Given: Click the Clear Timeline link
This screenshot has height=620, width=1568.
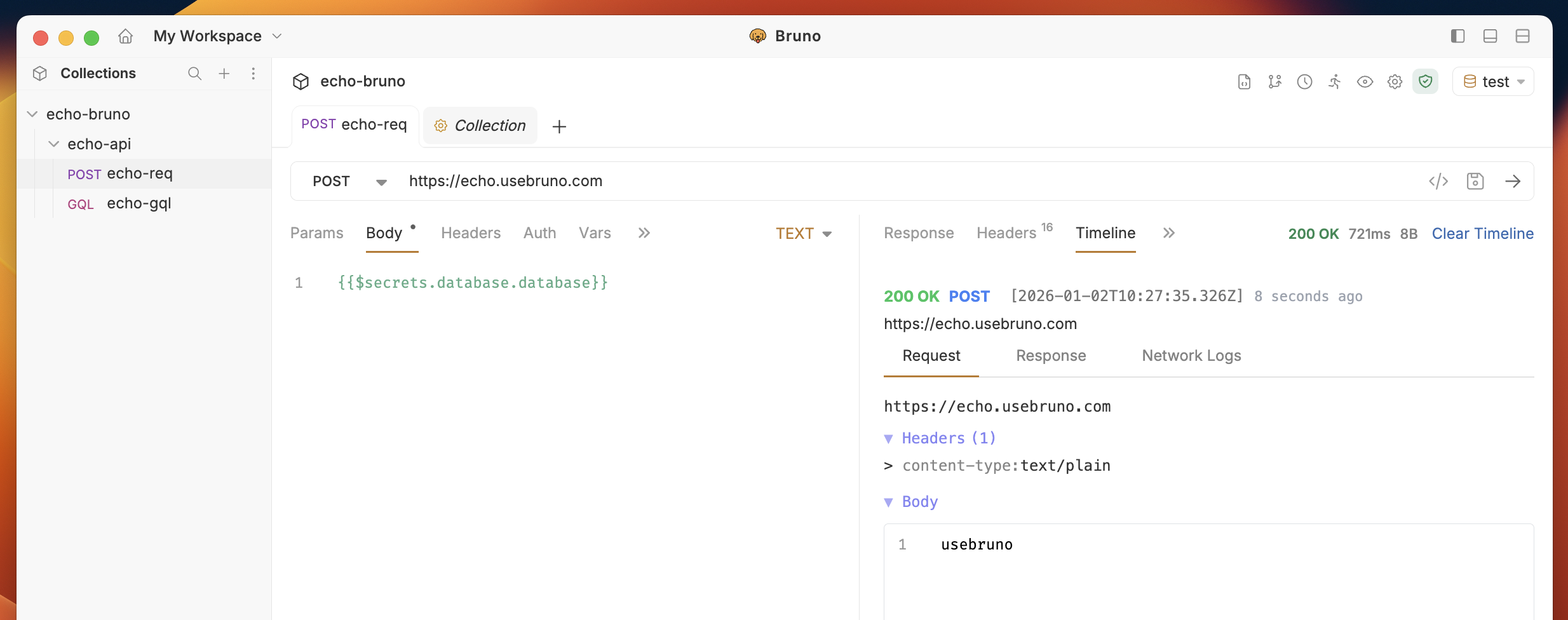Looking at the screenshot, I should (1482, 234).
